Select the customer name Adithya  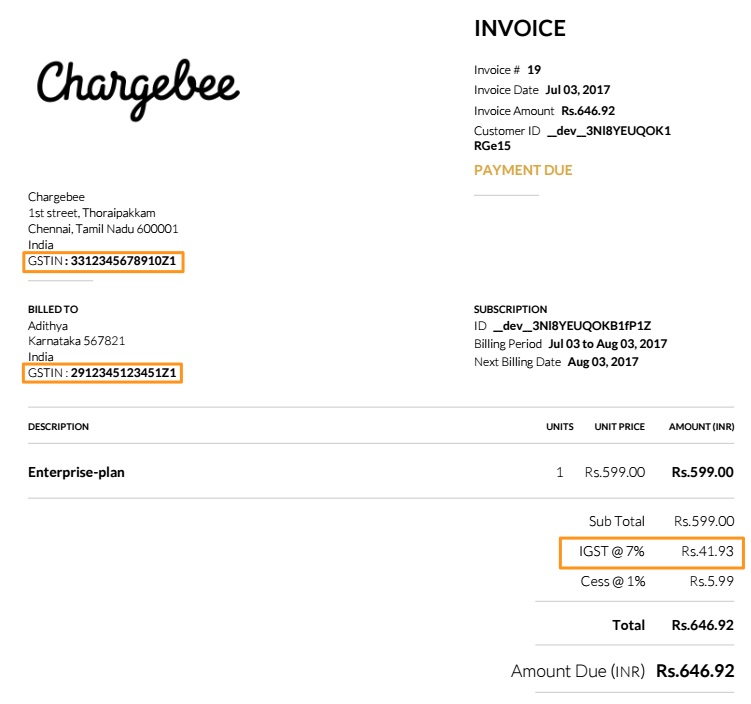pos(50,326)
